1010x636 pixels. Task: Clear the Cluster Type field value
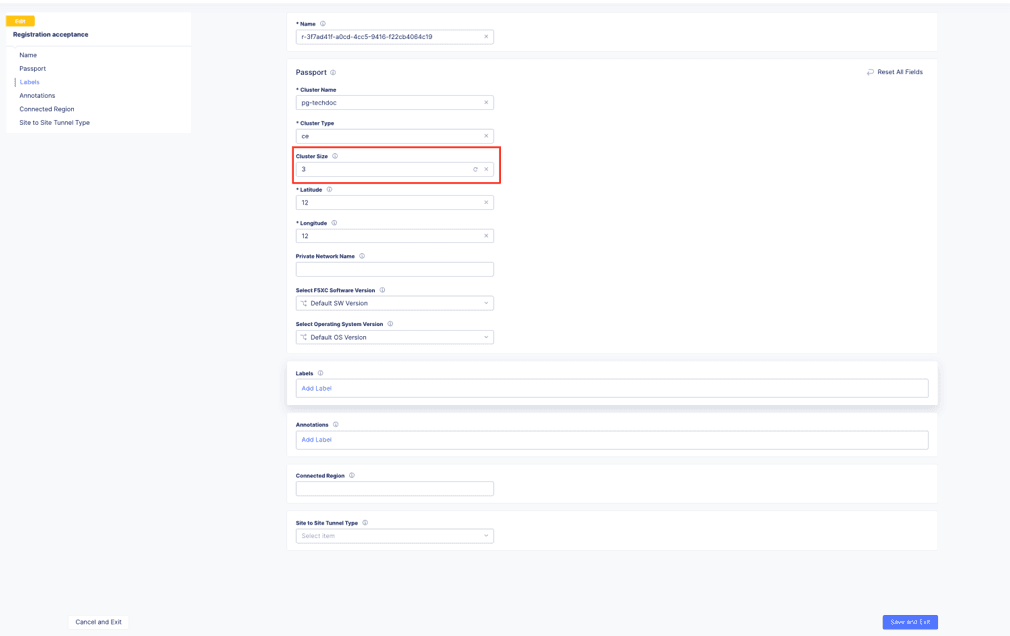click(486, 136)
